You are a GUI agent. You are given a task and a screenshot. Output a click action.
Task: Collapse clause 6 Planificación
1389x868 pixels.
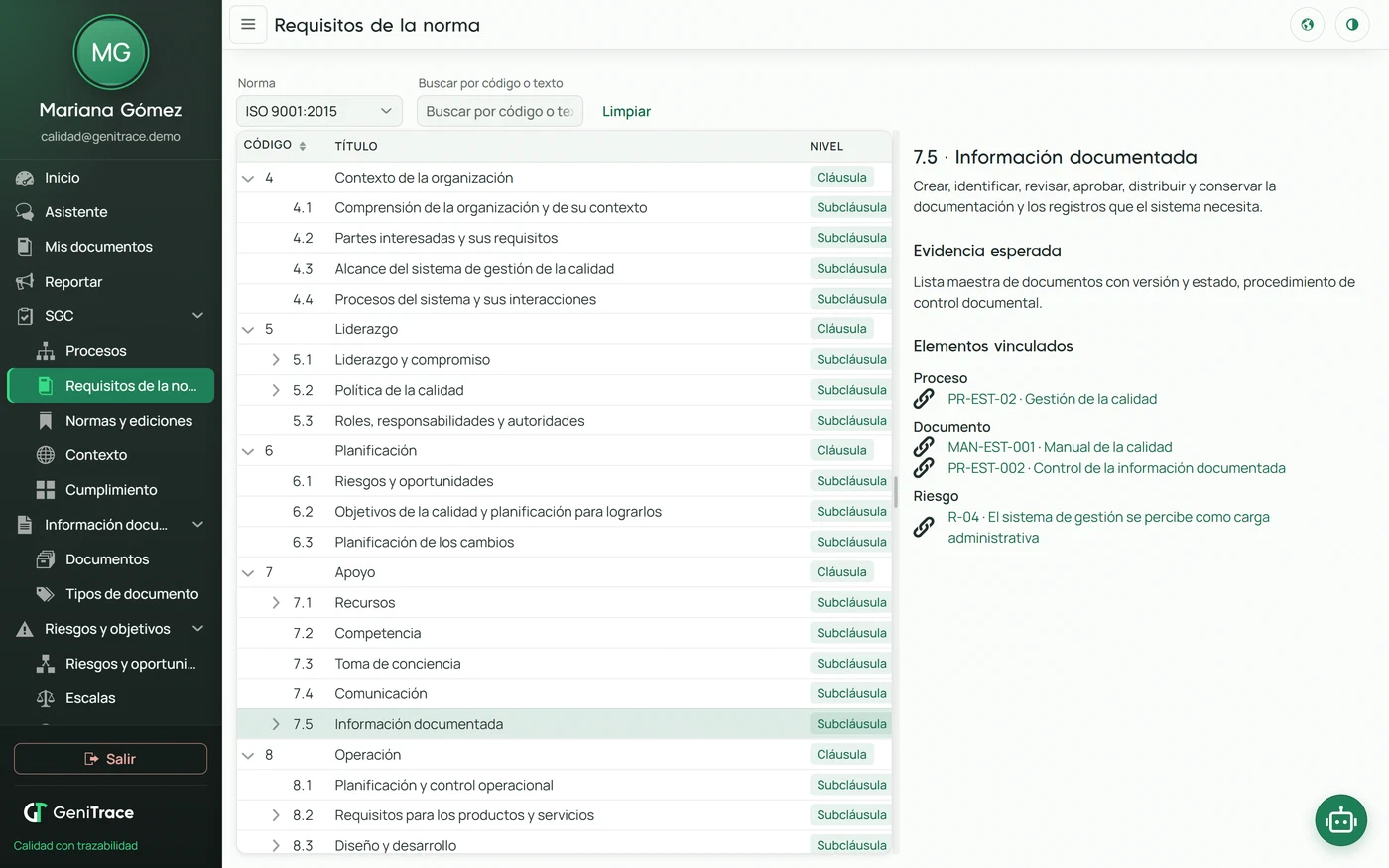pyautogui.click(x=248, y=451)
